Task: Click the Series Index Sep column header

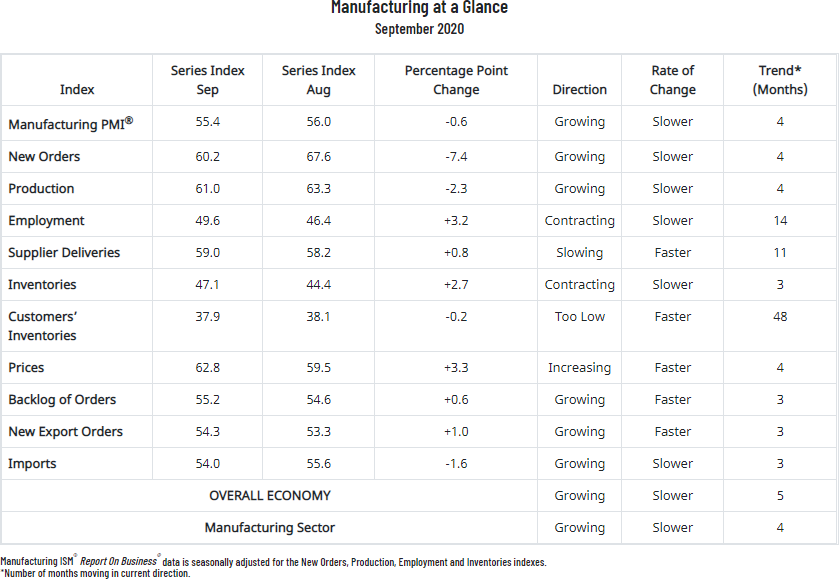Action: 208,80
